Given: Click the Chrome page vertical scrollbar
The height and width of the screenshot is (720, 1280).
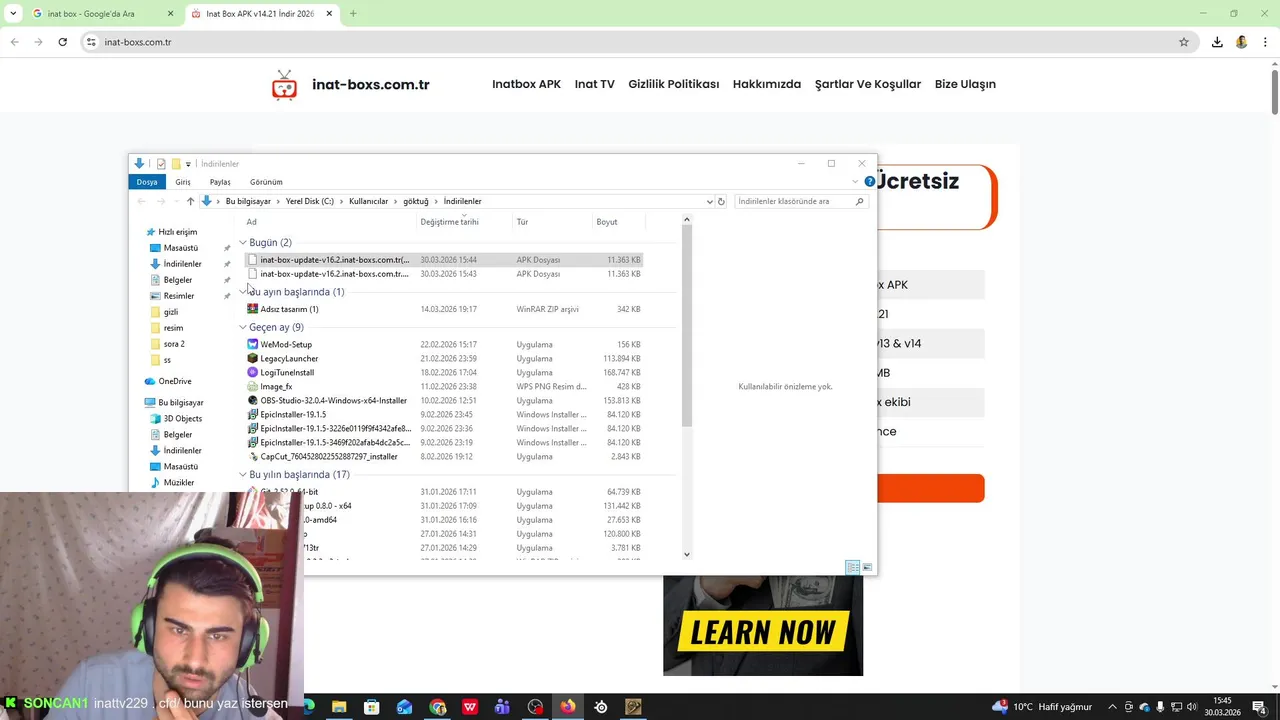Looking at the screenshot, I should tap(1275, 93).
